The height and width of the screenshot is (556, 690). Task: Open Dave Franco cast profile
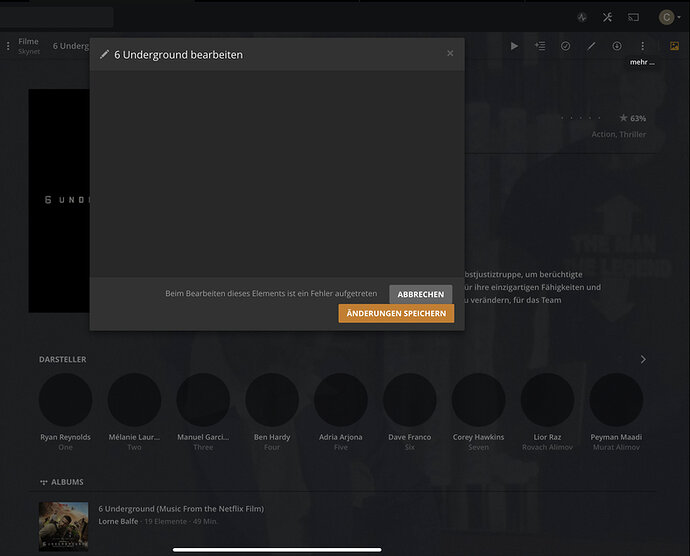[410, 400]
